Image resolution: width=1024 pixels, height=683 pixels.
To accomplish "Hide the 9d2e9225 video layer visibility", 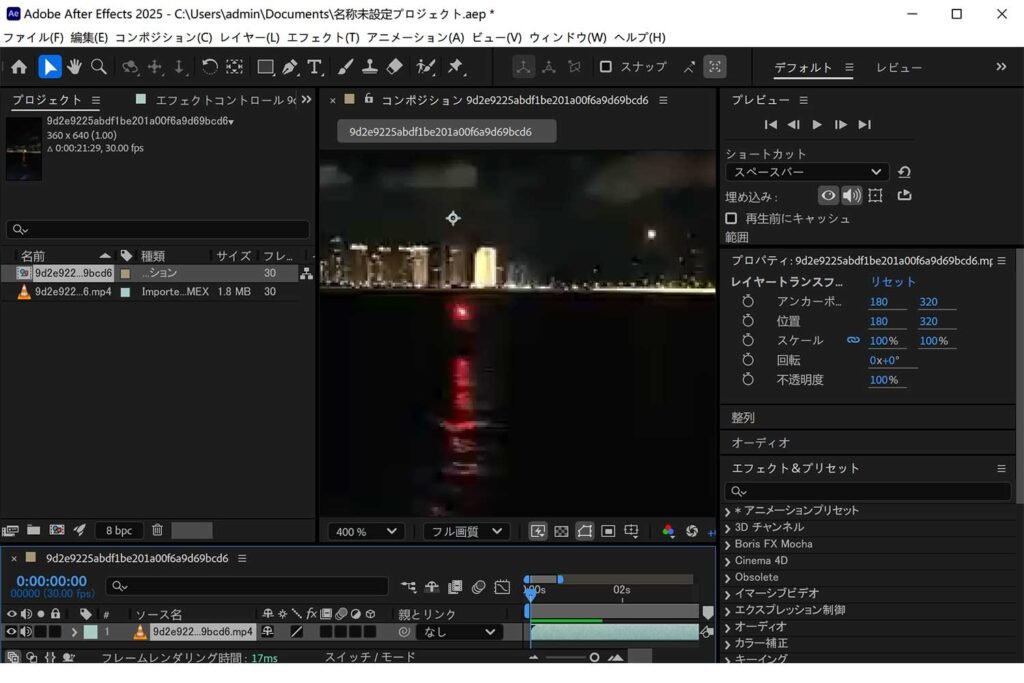I will [11, 631].
